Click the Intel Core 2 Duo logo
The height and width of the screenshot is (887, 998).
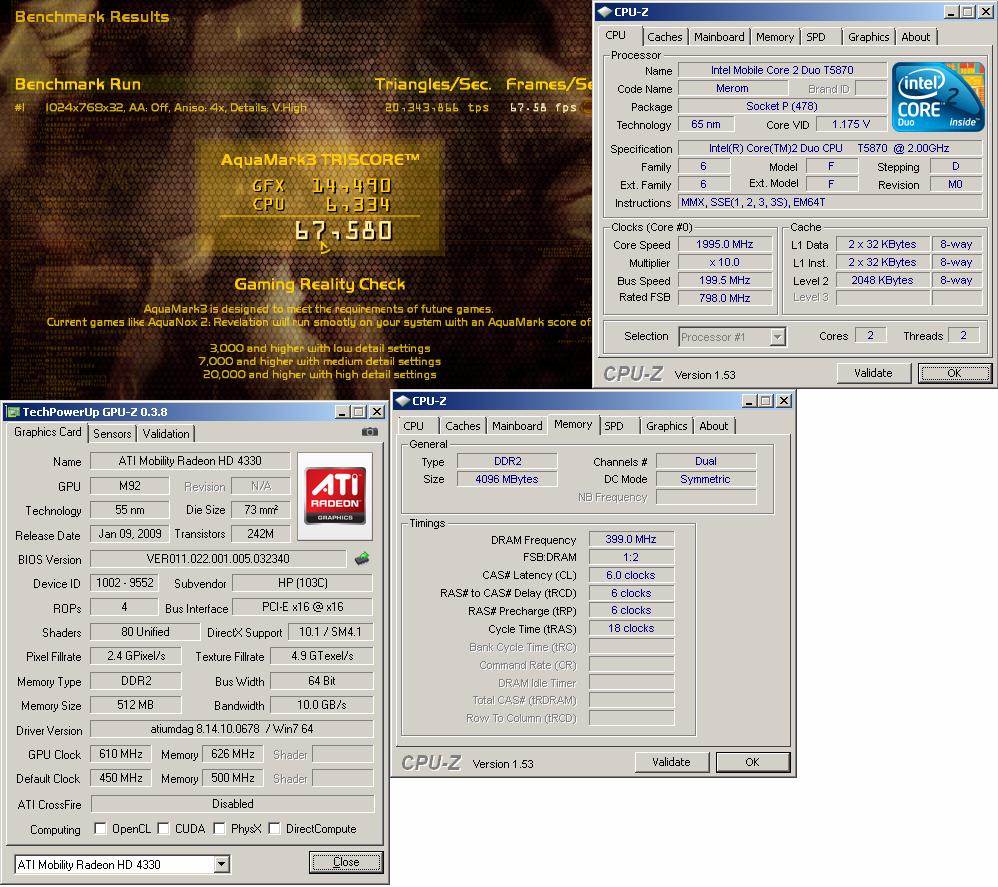tap(938, 97)
